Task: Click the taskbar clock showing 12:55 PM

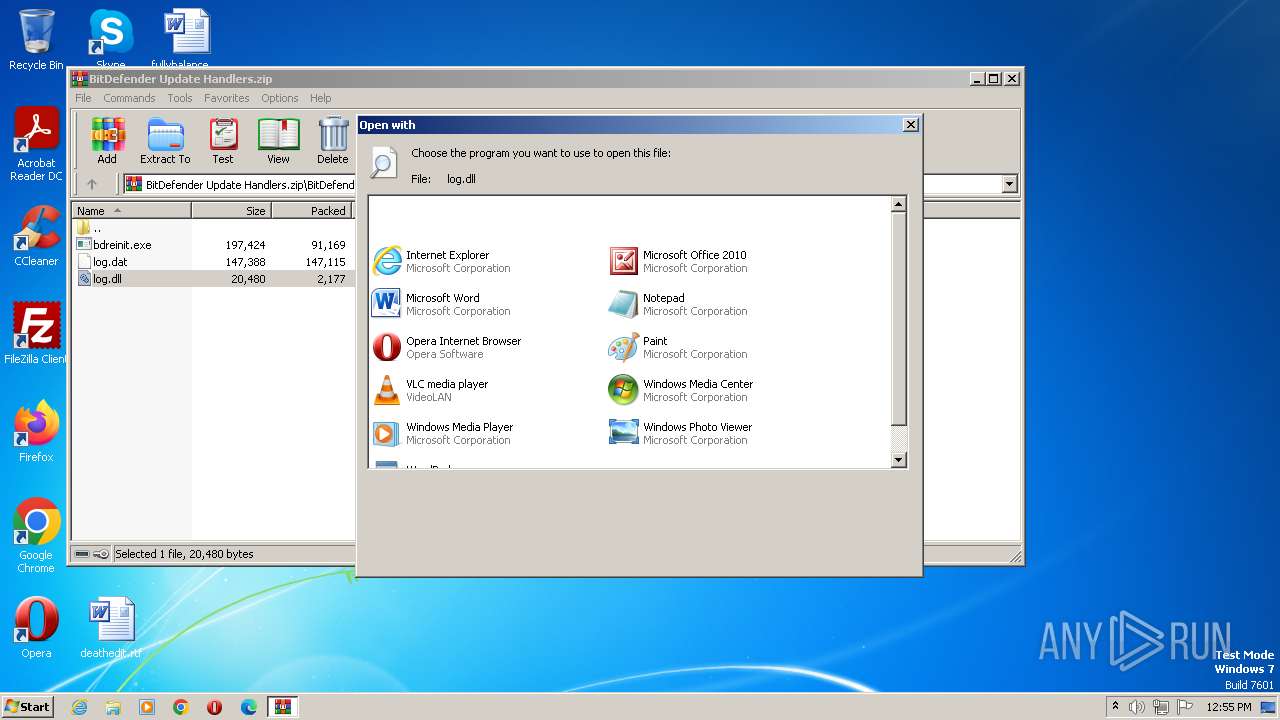Action: (1229, 707)
